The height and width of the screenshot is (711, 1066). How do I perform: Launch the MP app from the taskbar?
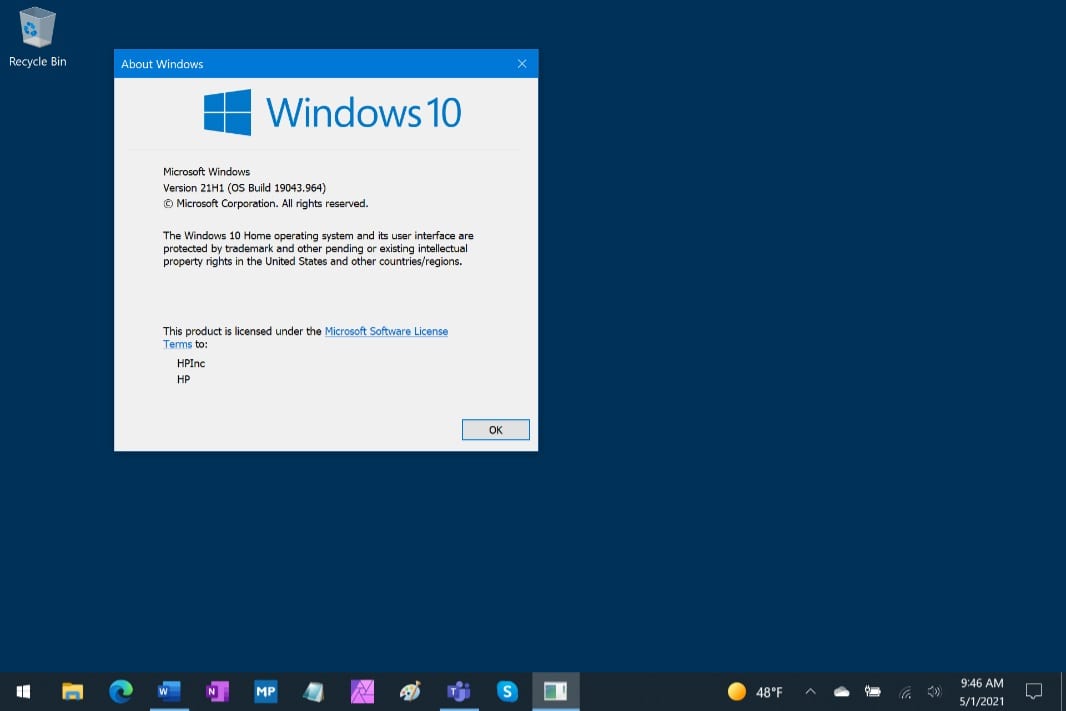coord(265,691)
